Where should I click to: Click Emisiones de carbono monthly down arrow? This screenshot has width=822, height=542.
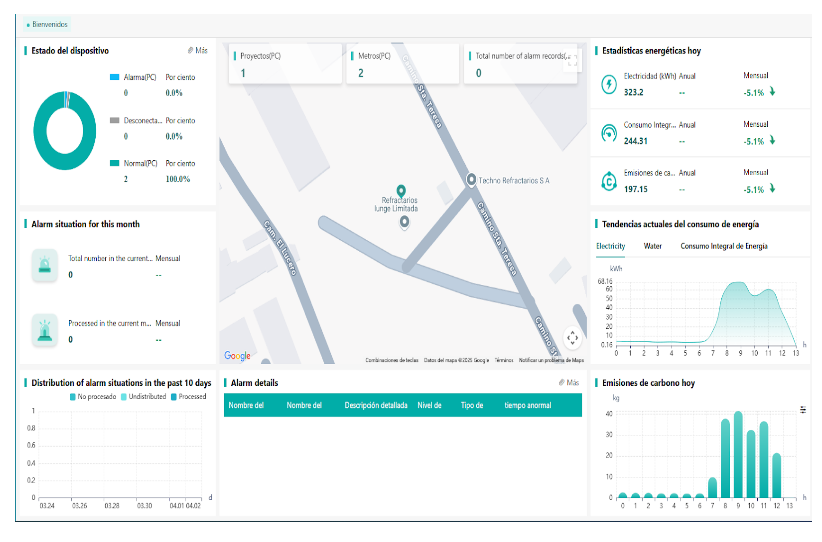pyautogui.click(x=772, y=189)
